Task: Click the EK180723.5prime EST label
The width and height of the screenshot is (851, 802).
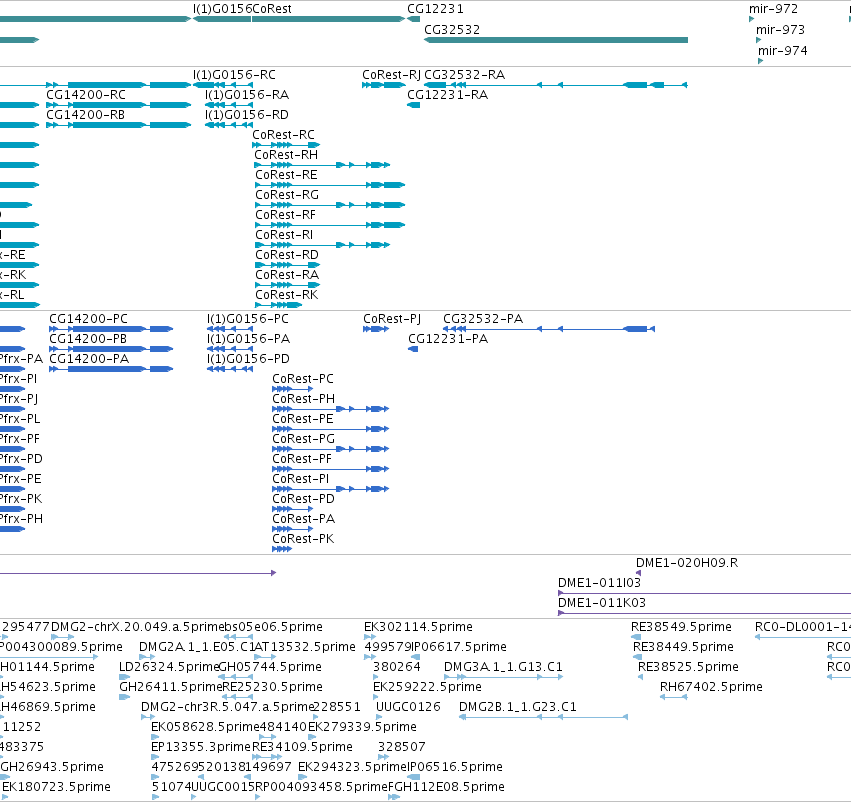Action: (56, 787)
